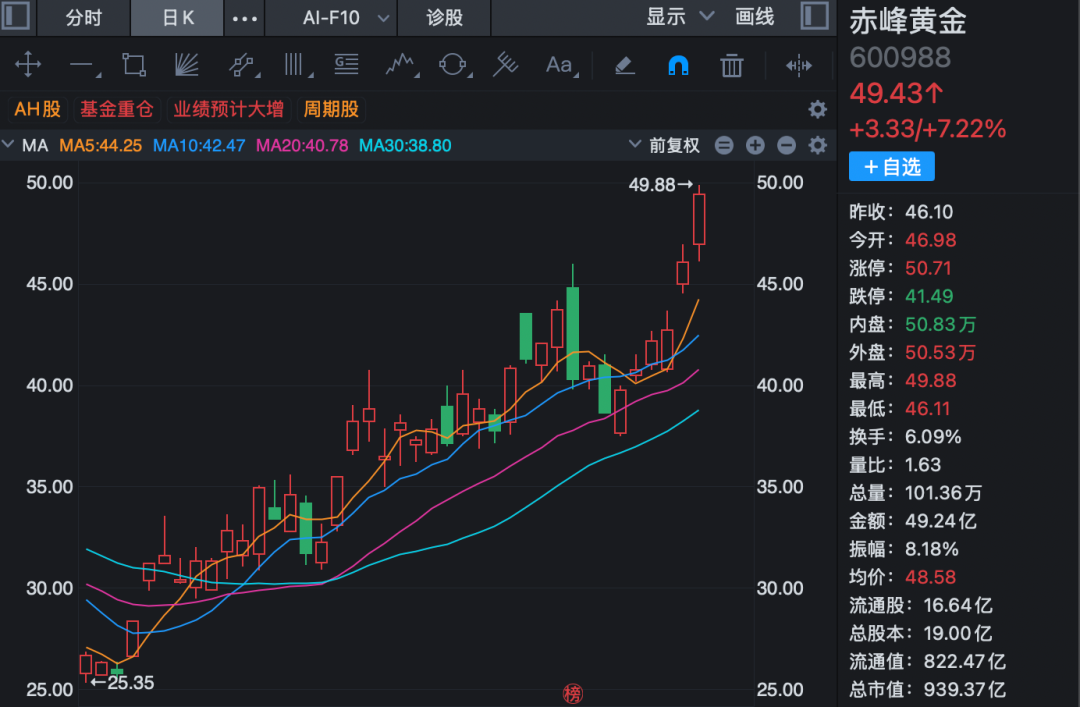Click the 涨停 value 50.71
Viewport: 1080px width, 707px height.
pyautogui.click(x=928, y=268)
